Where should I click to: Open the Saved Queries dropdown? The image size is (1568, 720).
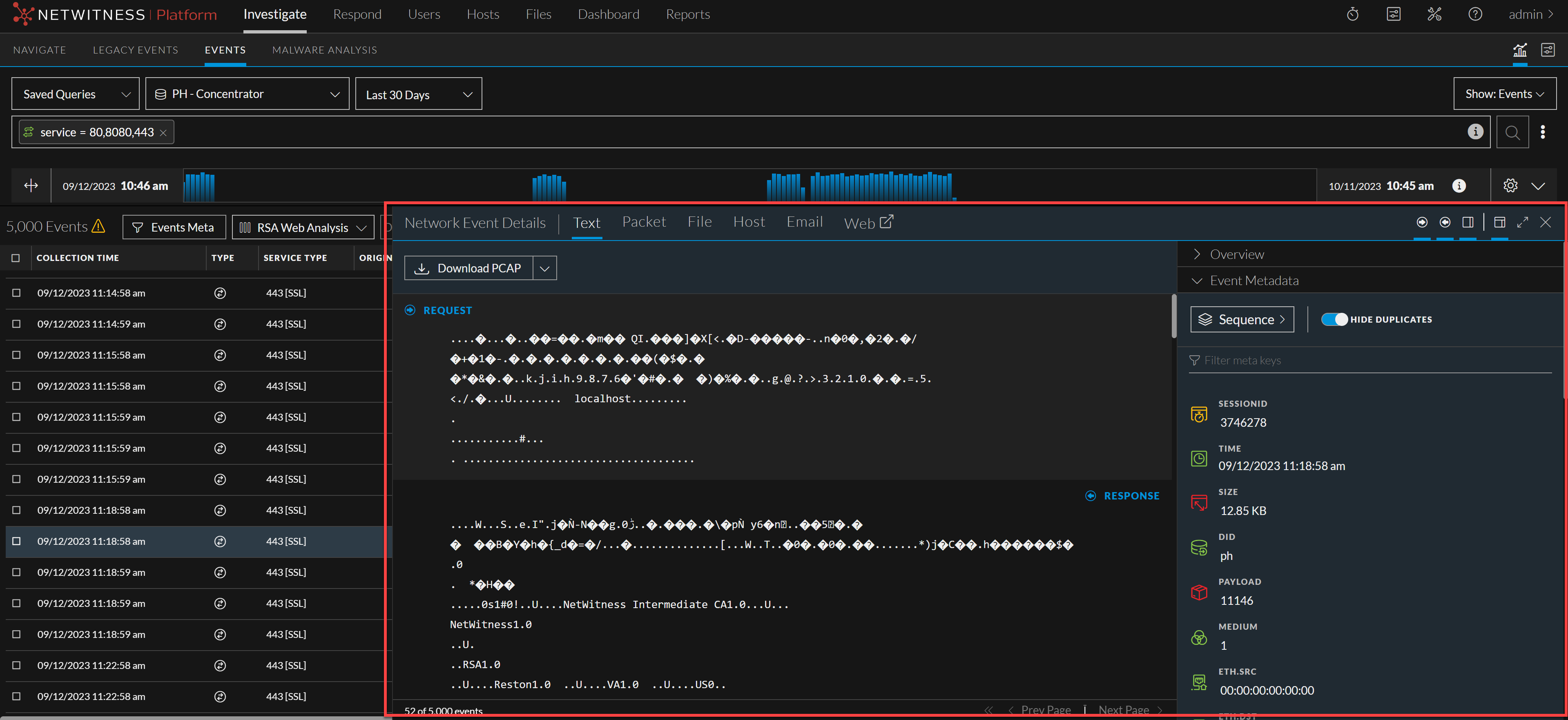click(x=75, y=94)
